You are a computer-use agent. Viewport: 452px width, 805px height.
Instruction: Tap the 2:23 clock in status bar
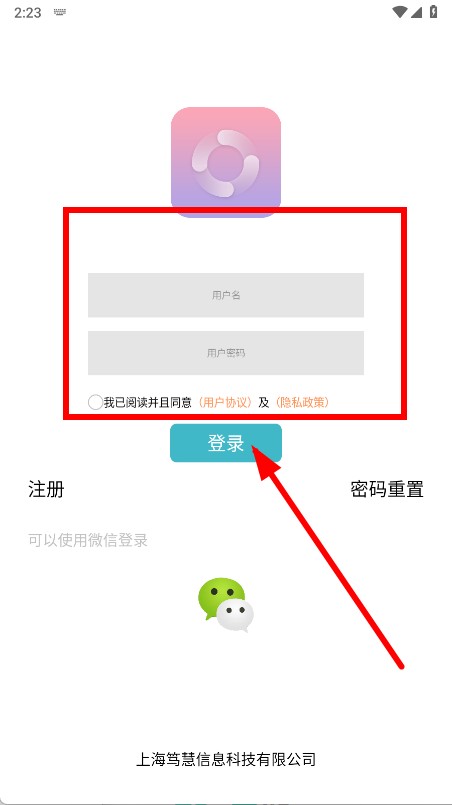click(x=28, y=12)
